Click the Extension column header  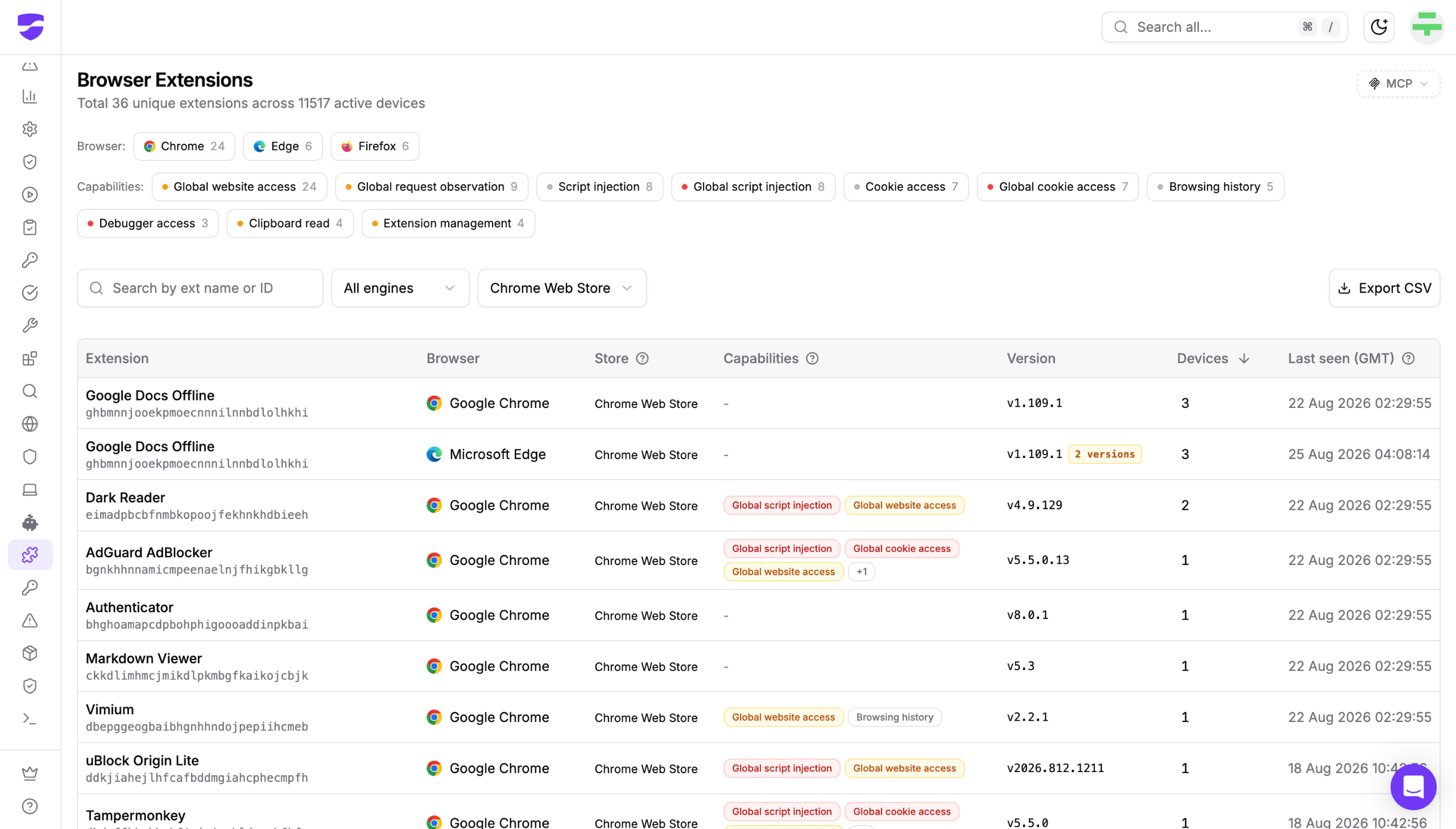(117, 358)
